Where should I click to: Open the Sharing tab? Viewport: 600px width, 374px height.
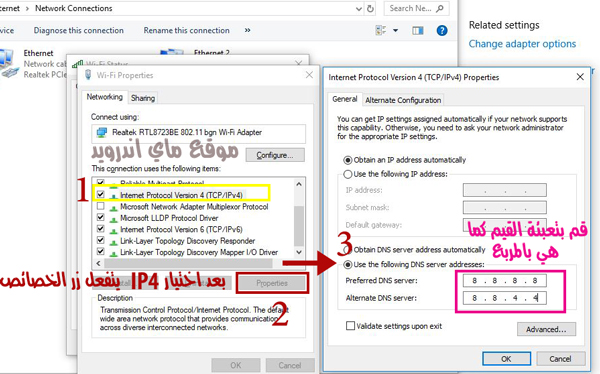(x=143, y=98)
